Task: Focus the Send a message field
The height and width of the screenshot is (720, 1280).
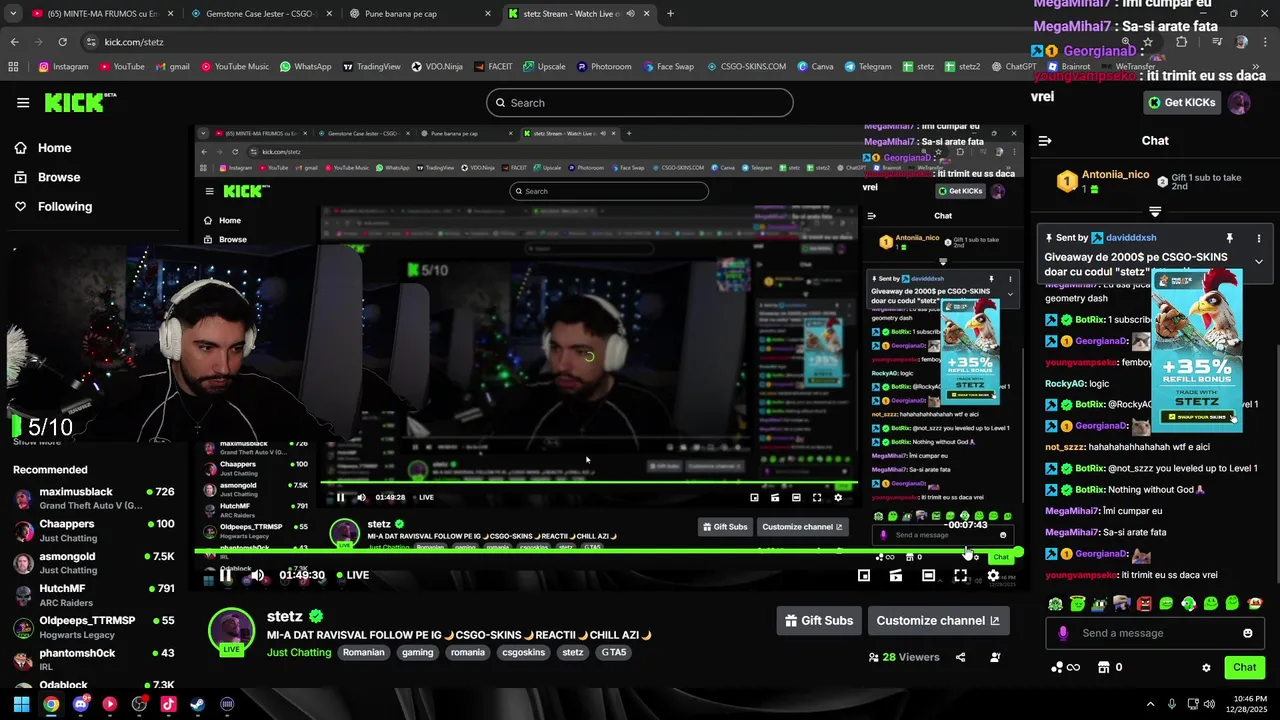Action: 1155,633
